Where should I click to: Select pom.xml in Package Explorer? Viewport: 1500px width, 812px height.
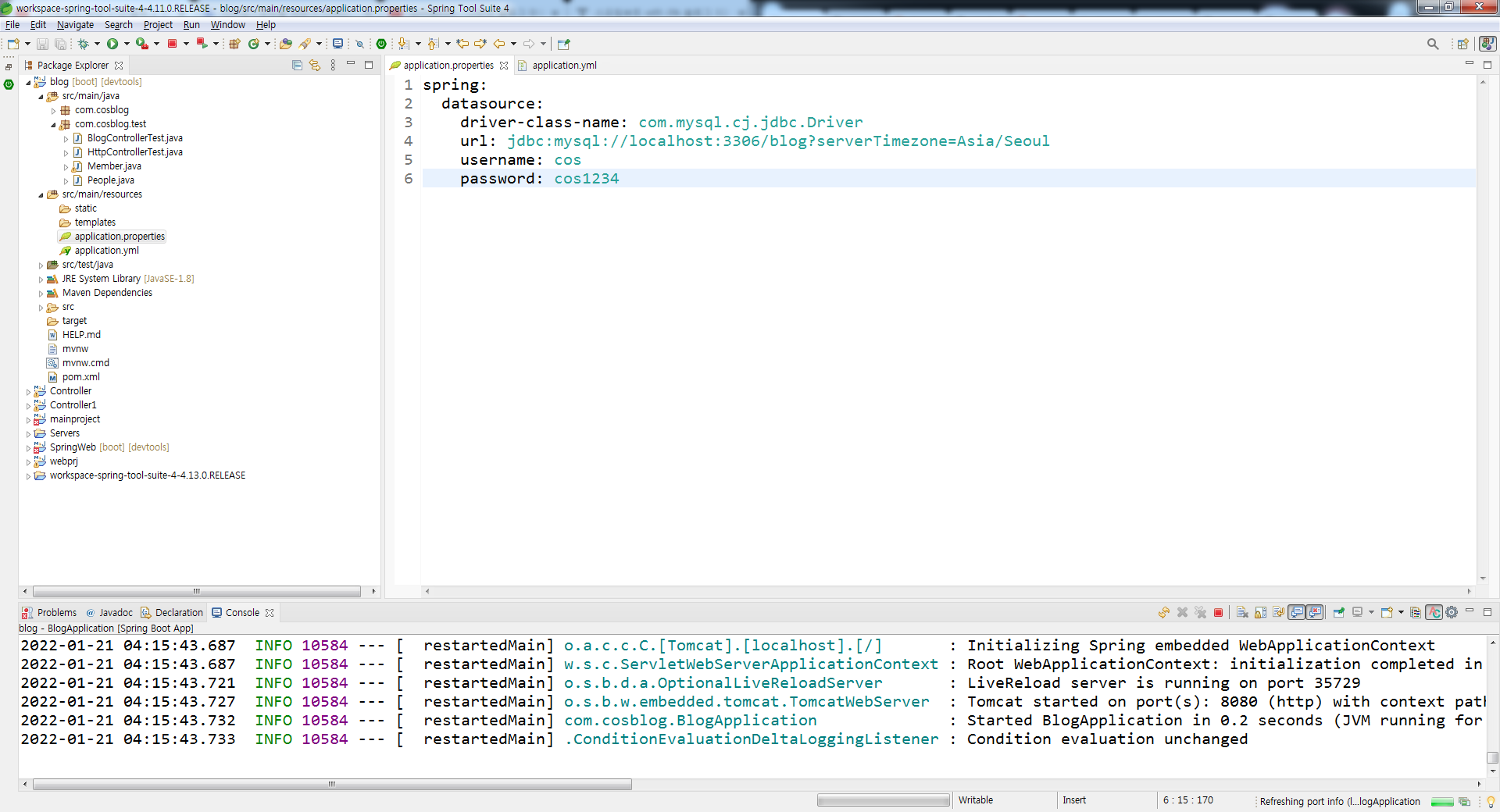[x=81, y=377]
